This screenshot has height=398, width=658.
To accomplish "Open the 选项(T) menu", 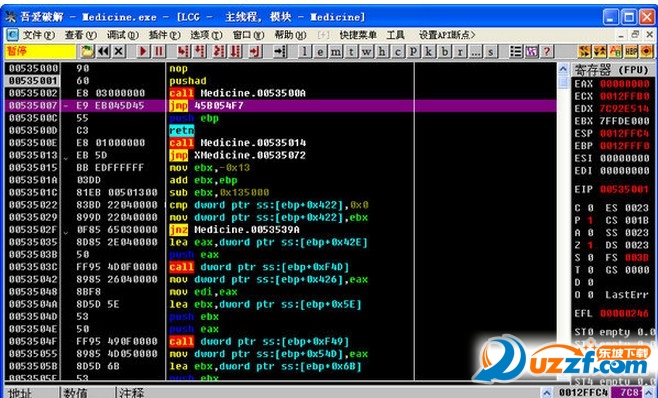I will 206,35.
